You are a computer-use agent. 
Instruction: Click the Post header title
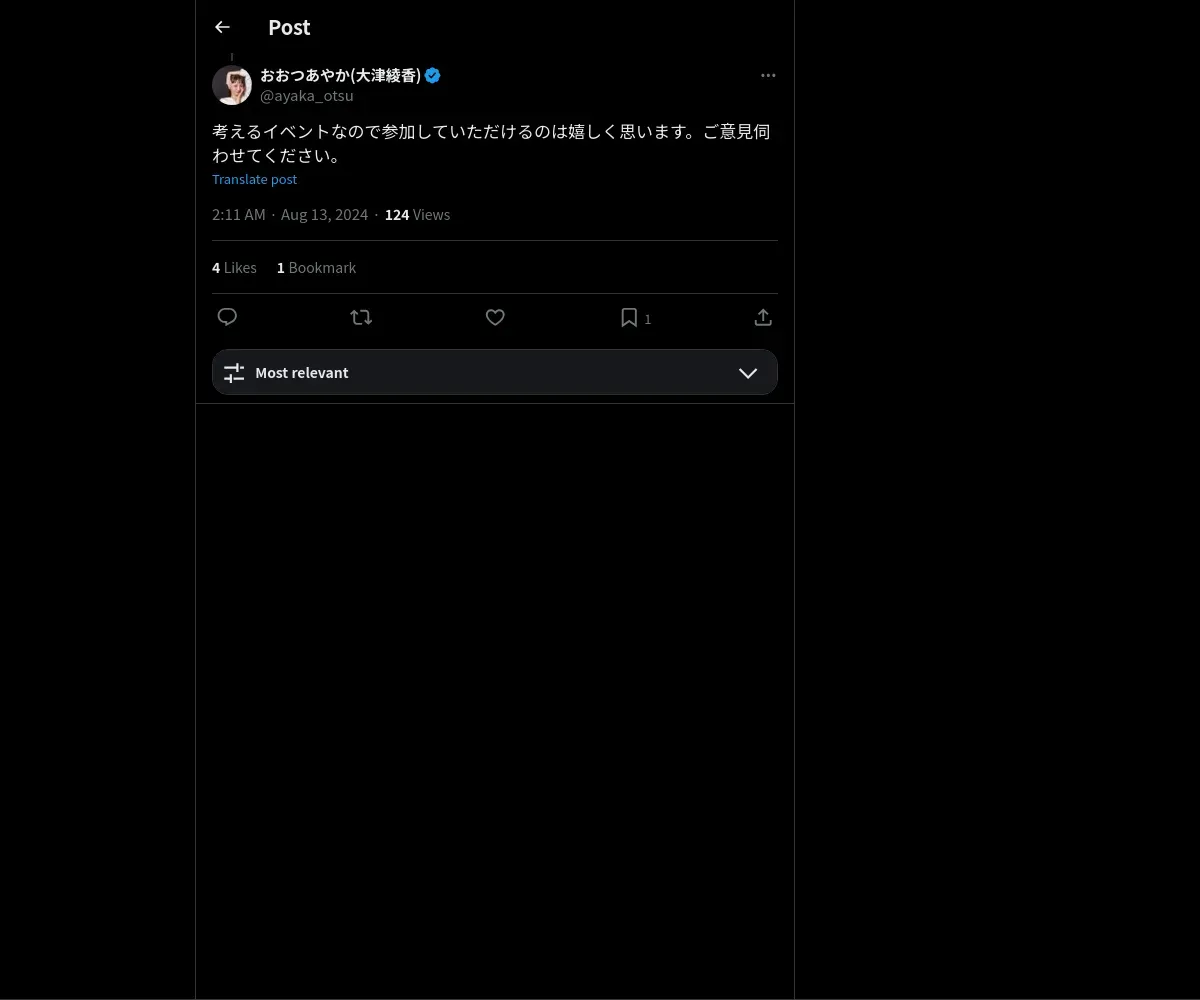coord(289,27)
